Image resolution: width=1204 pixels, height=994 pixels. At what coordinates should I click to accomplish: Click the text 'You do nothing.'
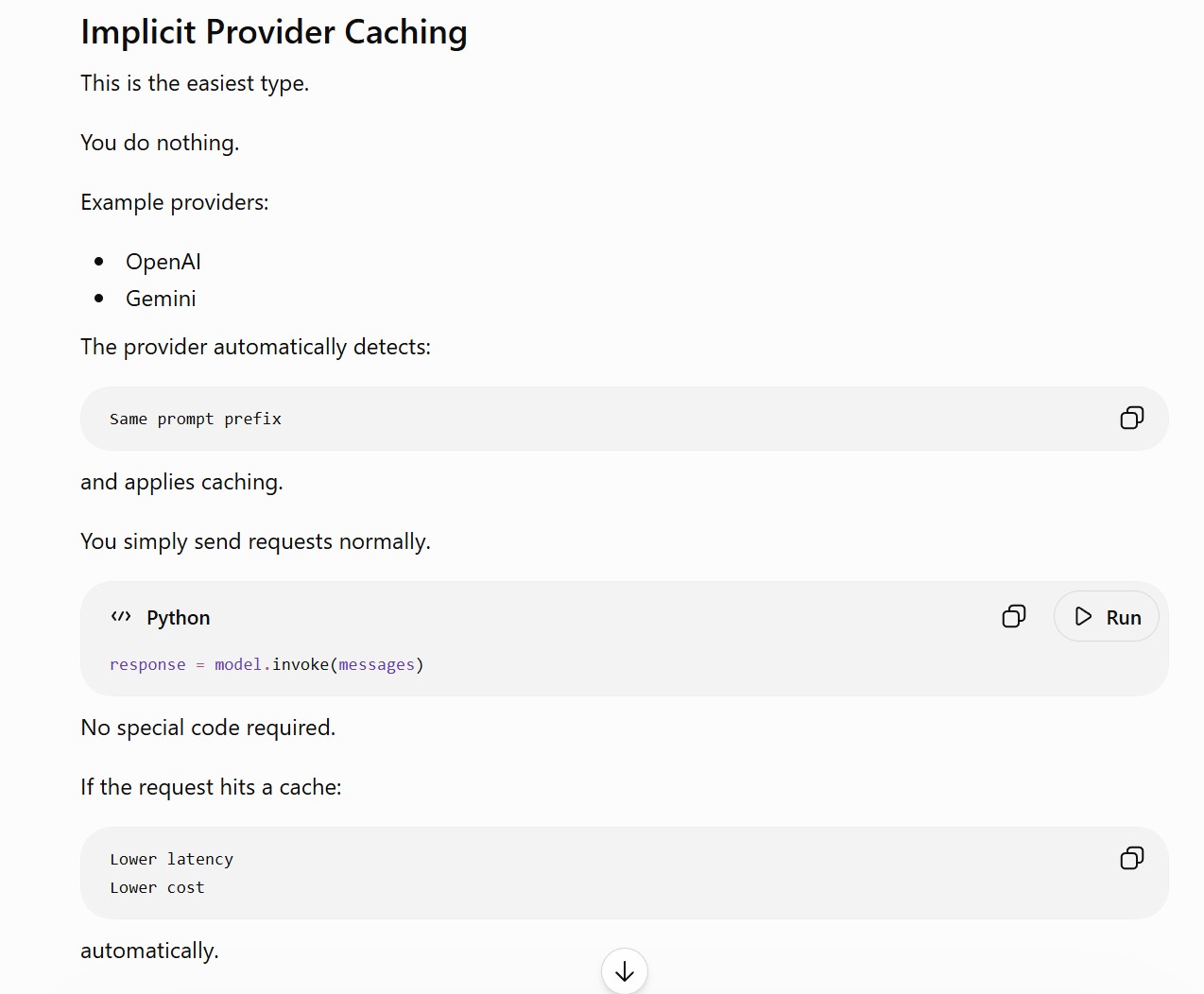click(160, 143)
